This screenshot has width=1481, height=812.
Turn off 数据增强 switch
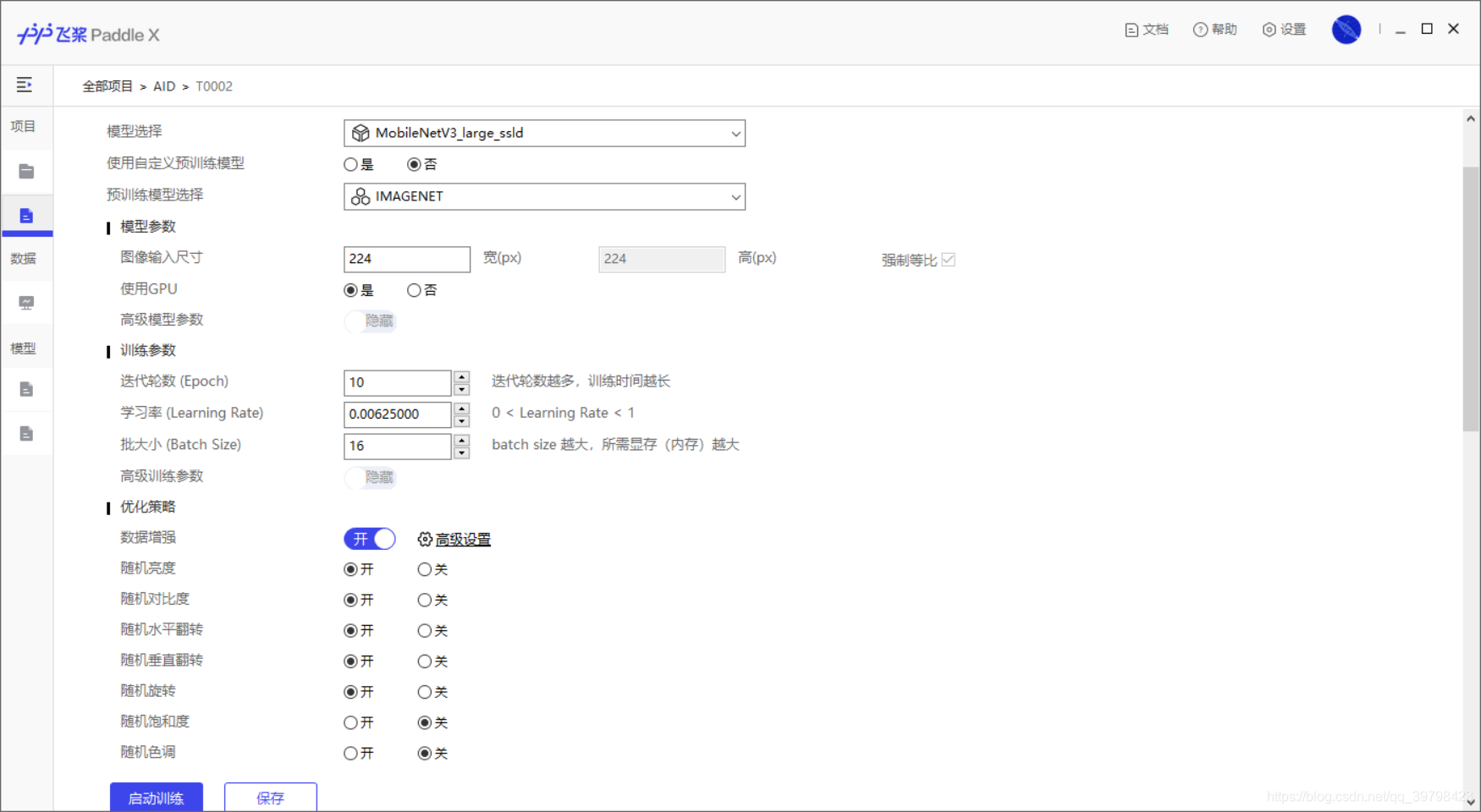(370, 539)
